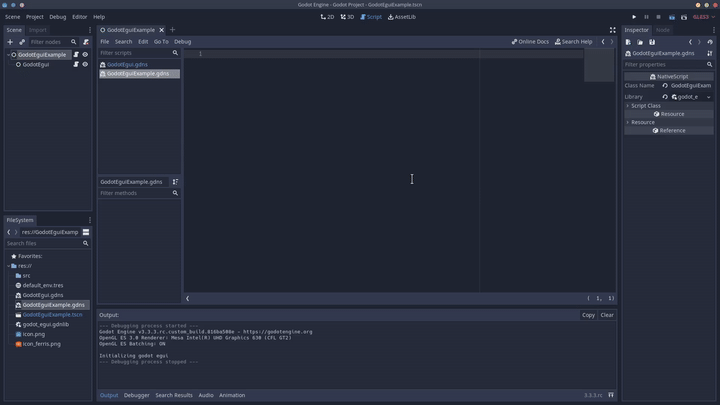Viewport: 720px width, 405px height.
Task: Open script attached to GodotEgui node
Action: [x=76, y=64]
